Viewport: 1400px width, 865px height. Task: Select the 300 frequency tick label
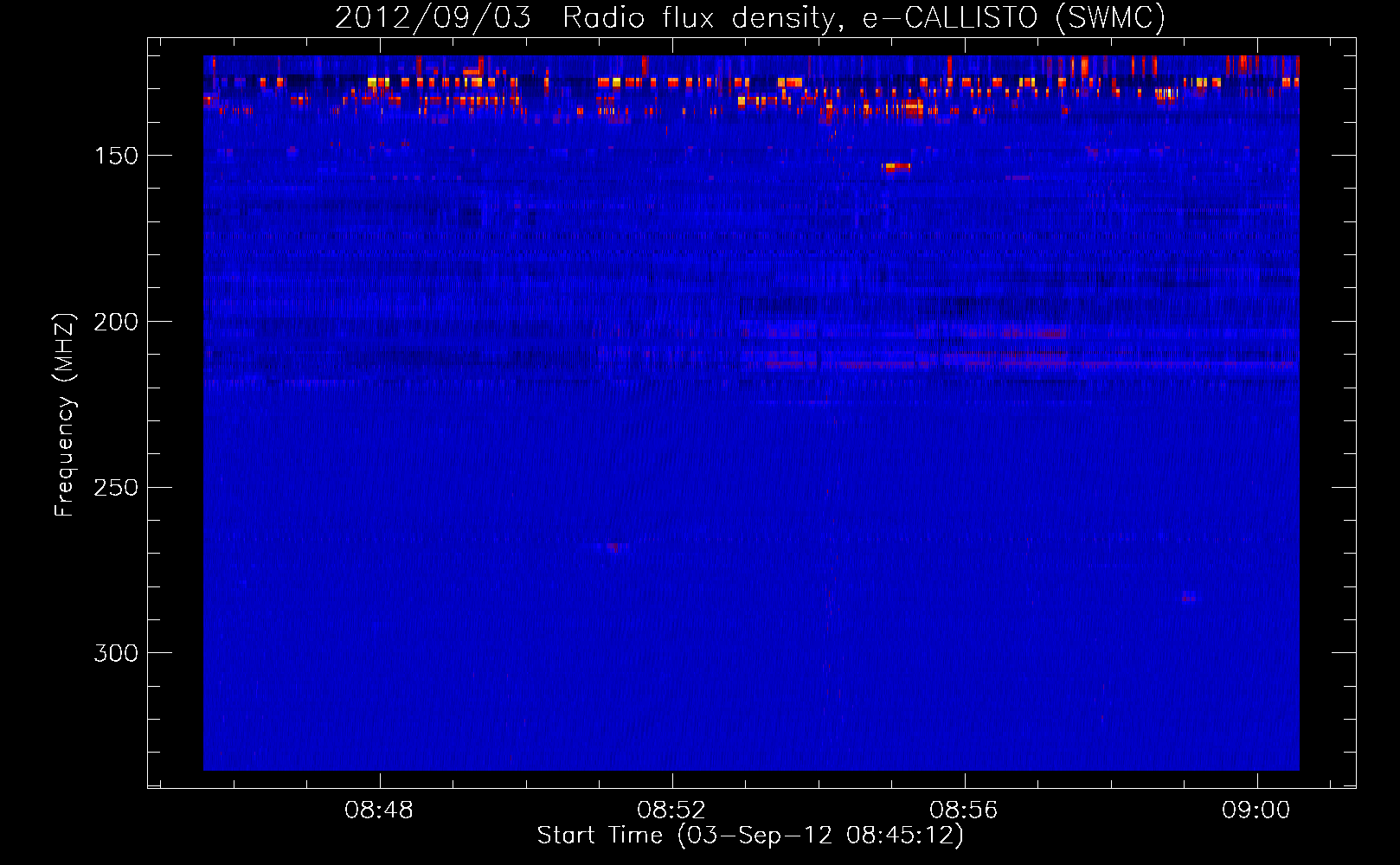116,653
